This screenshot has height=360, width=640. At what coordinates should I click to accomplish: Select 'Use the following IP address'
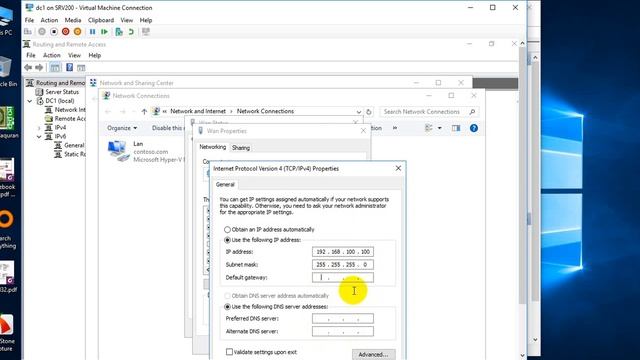[x=227, y=240]
